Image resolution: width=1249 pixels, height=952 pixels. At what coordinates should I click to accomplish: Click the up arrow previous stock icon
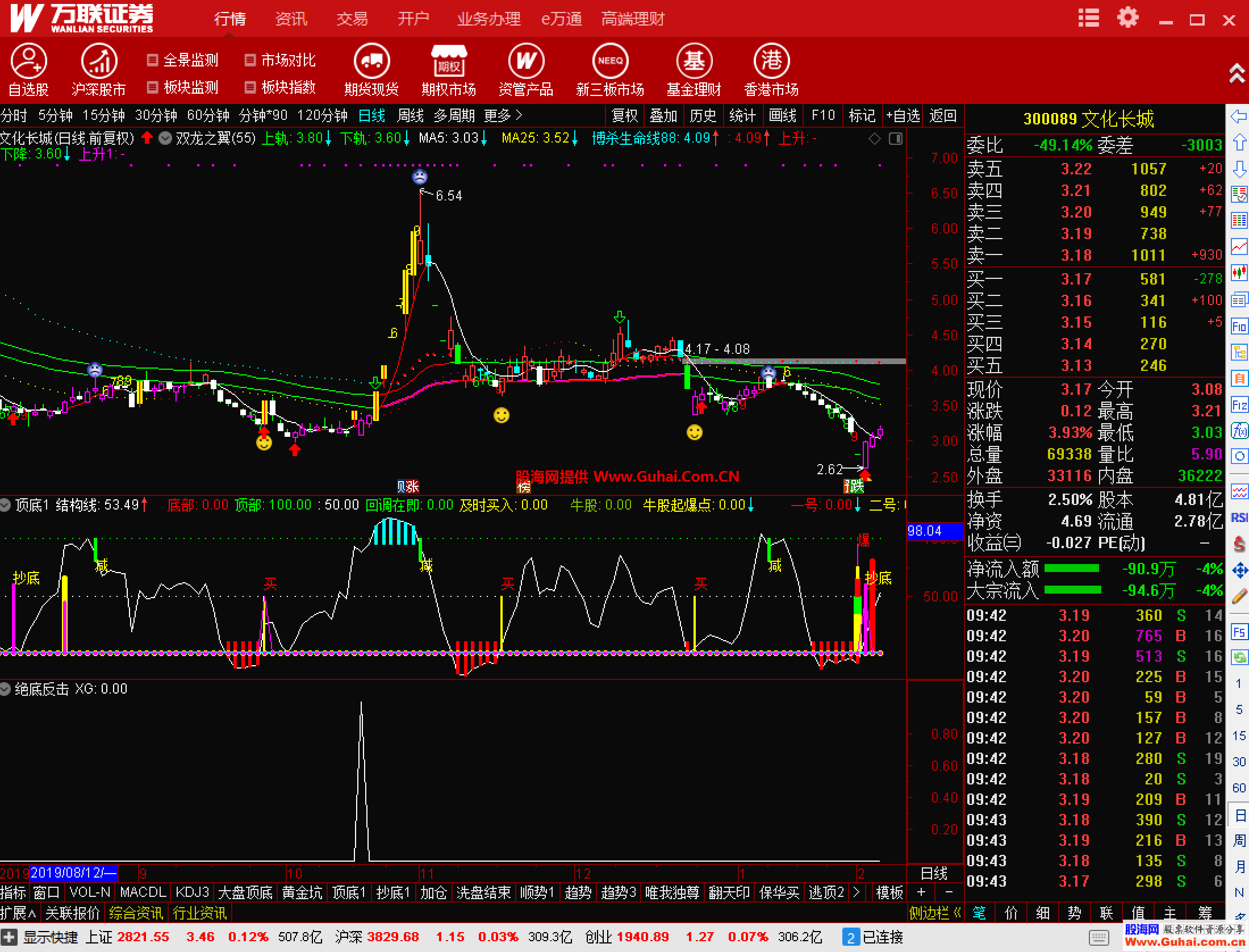coord(1239,142)
